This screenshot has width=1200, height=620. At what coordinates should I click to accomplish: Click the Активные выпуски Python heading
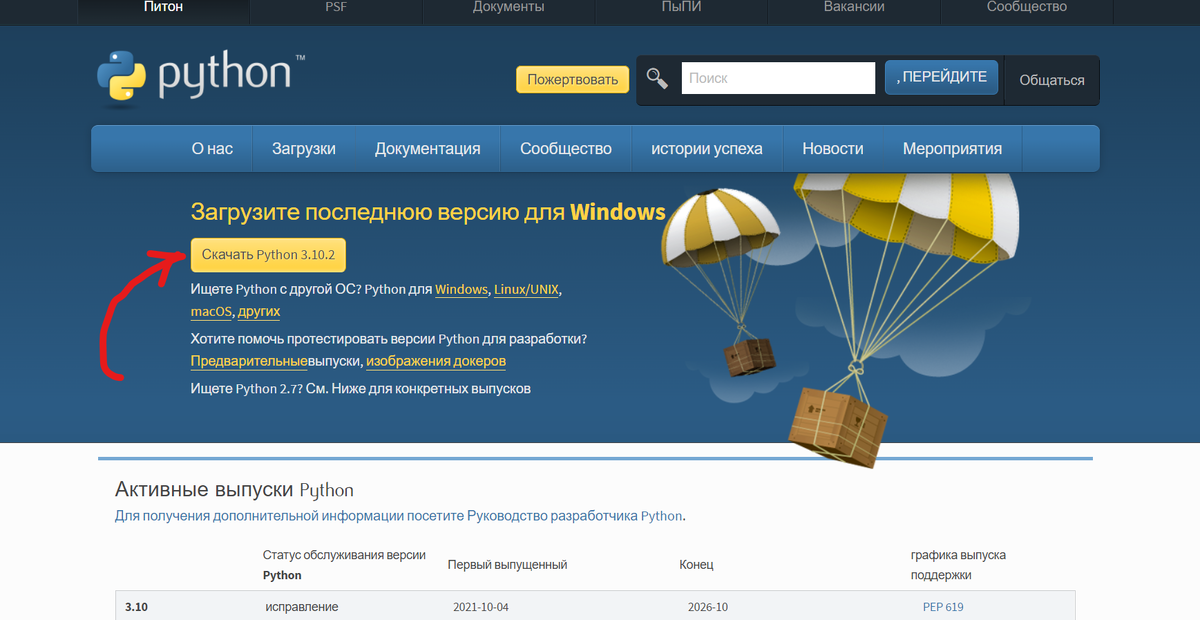click(x=234, y=490)
